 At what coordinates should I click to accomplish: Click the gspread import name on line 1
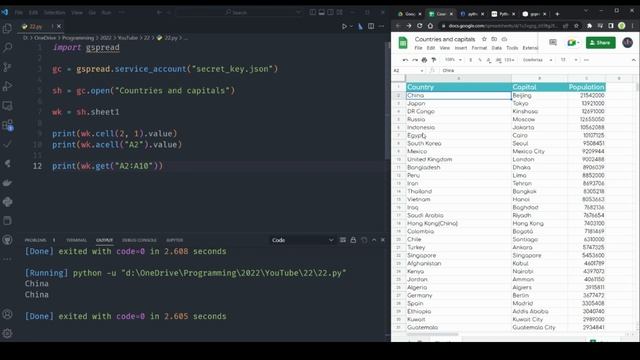coord(103,47)
